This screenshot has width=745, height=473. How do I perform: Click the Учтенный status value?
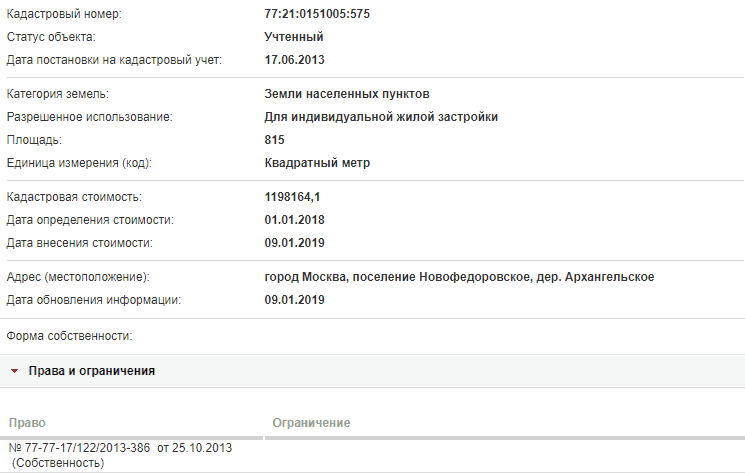[294, 37]
